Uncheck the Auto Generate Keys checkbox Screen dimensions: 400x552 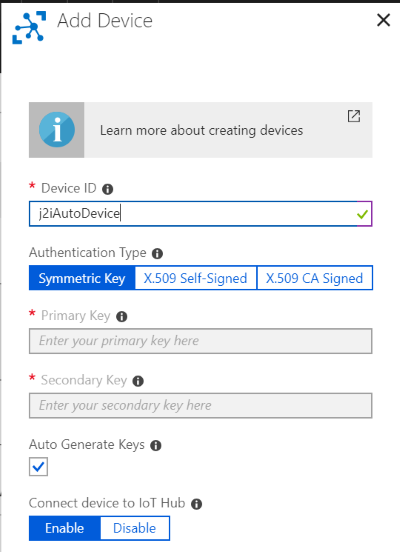[x=38, y=467]
